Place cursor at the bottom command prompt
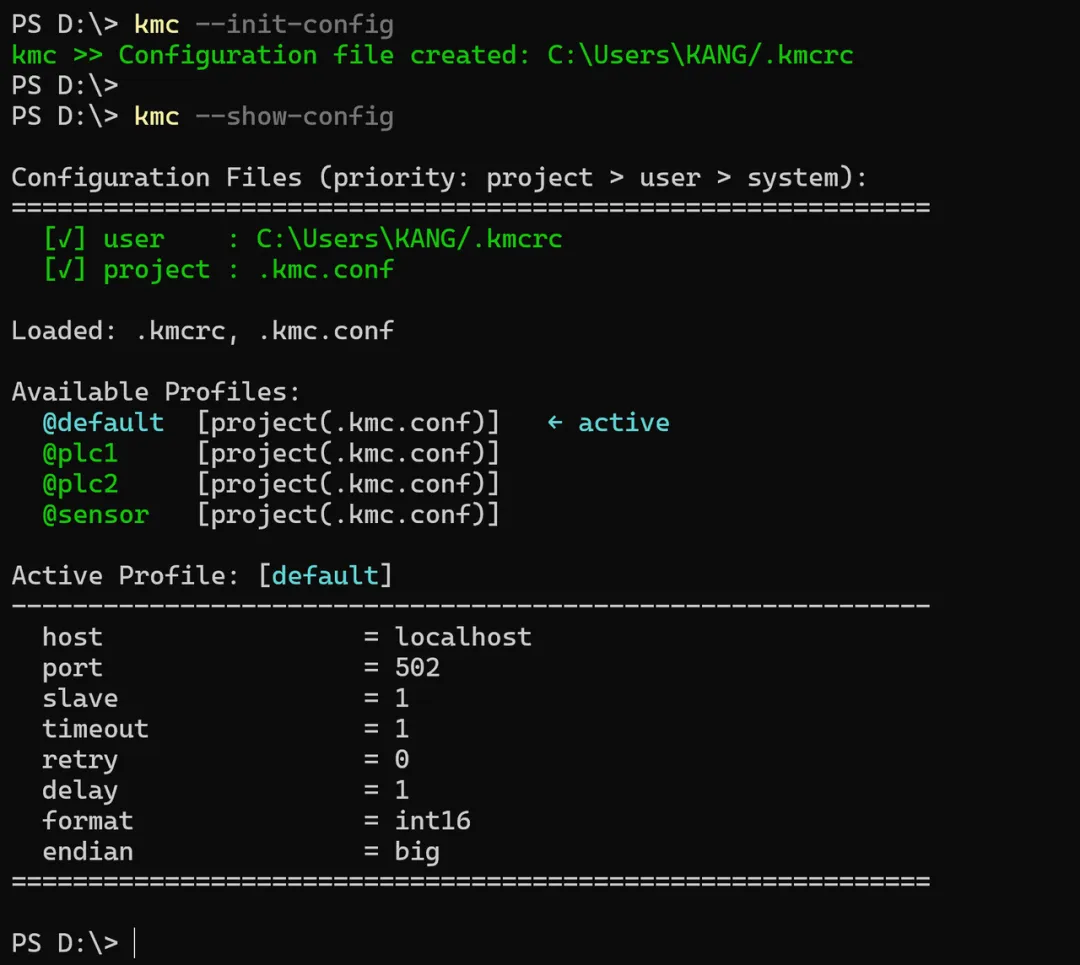This screenshot has width=1080, height=965. coord(134,943)
